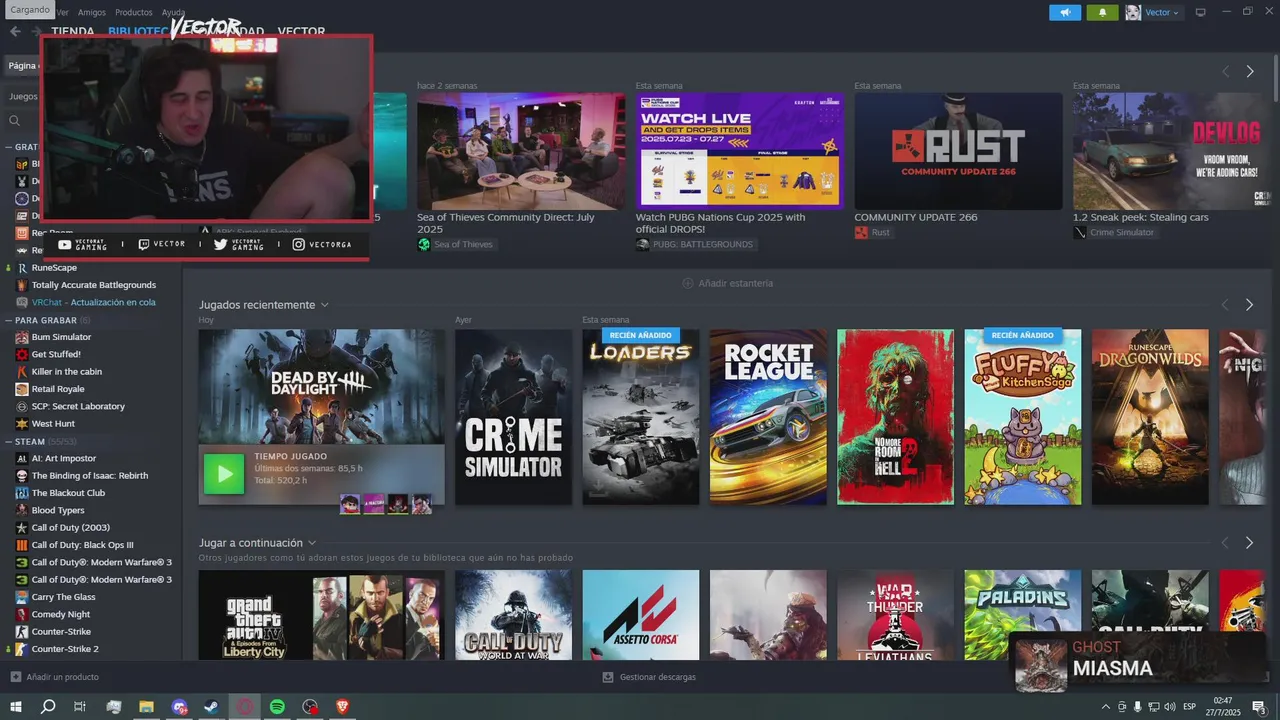Click the Counter-Strike 2 sidebar icon
The height and width of the screenshot is (720, 1280).
click(x=22, y=649)
